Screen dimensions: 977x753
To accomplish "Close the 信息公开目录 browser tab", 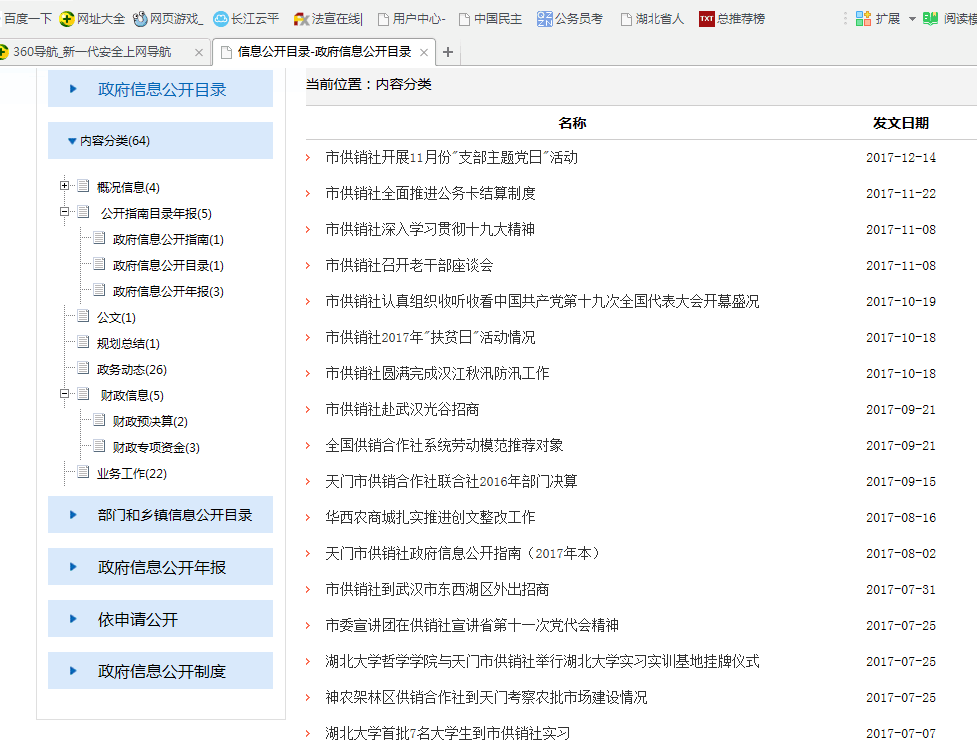I will coord(424,52).
